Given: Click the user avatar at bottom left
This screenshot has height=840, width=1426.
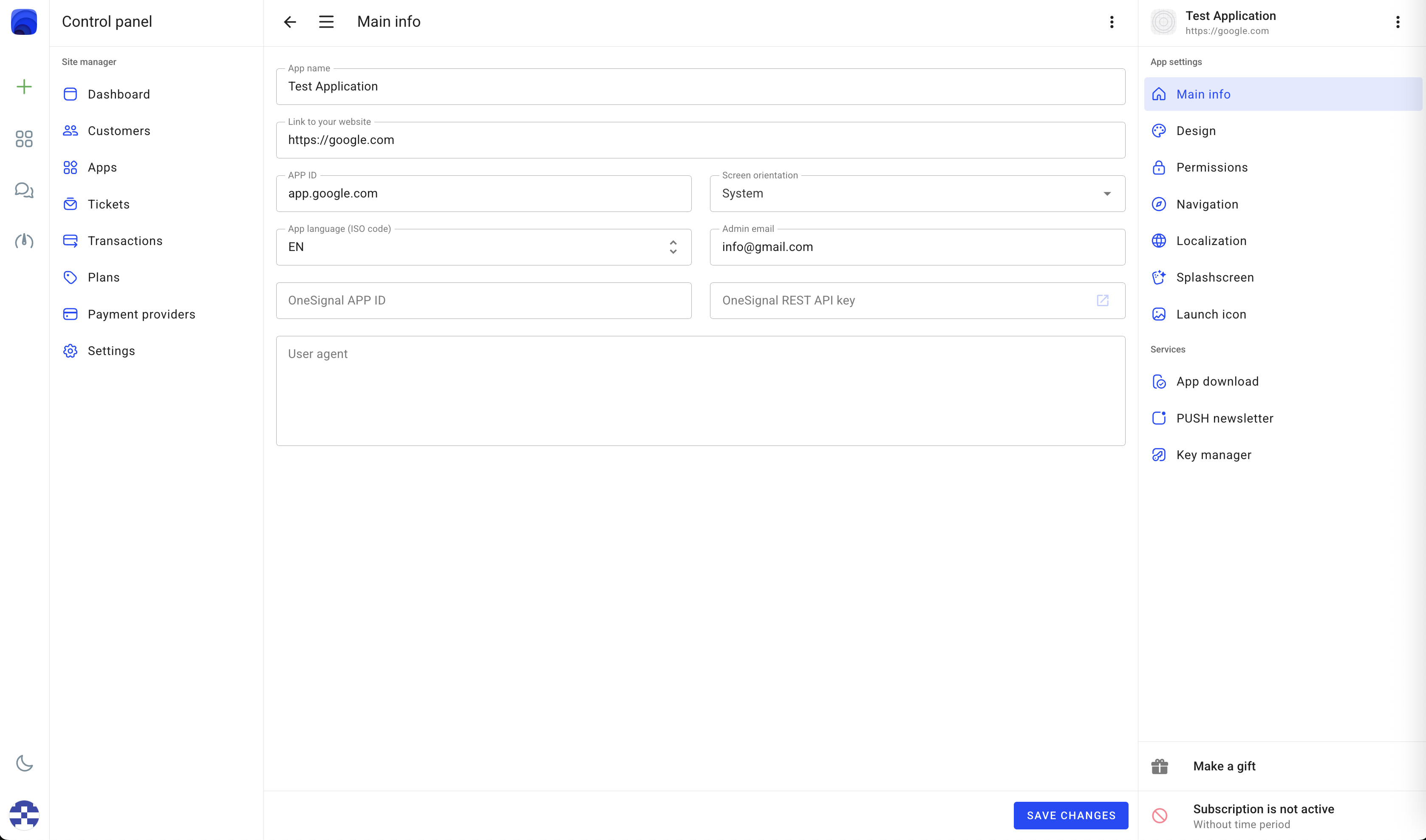Looking at the screenshot, I should tap(24, 815).
